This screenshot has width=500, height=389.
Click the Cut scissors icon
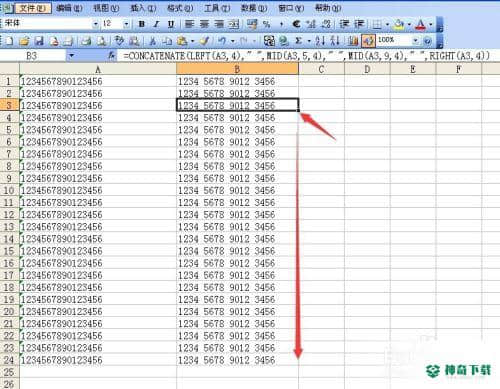click(153, 41)
